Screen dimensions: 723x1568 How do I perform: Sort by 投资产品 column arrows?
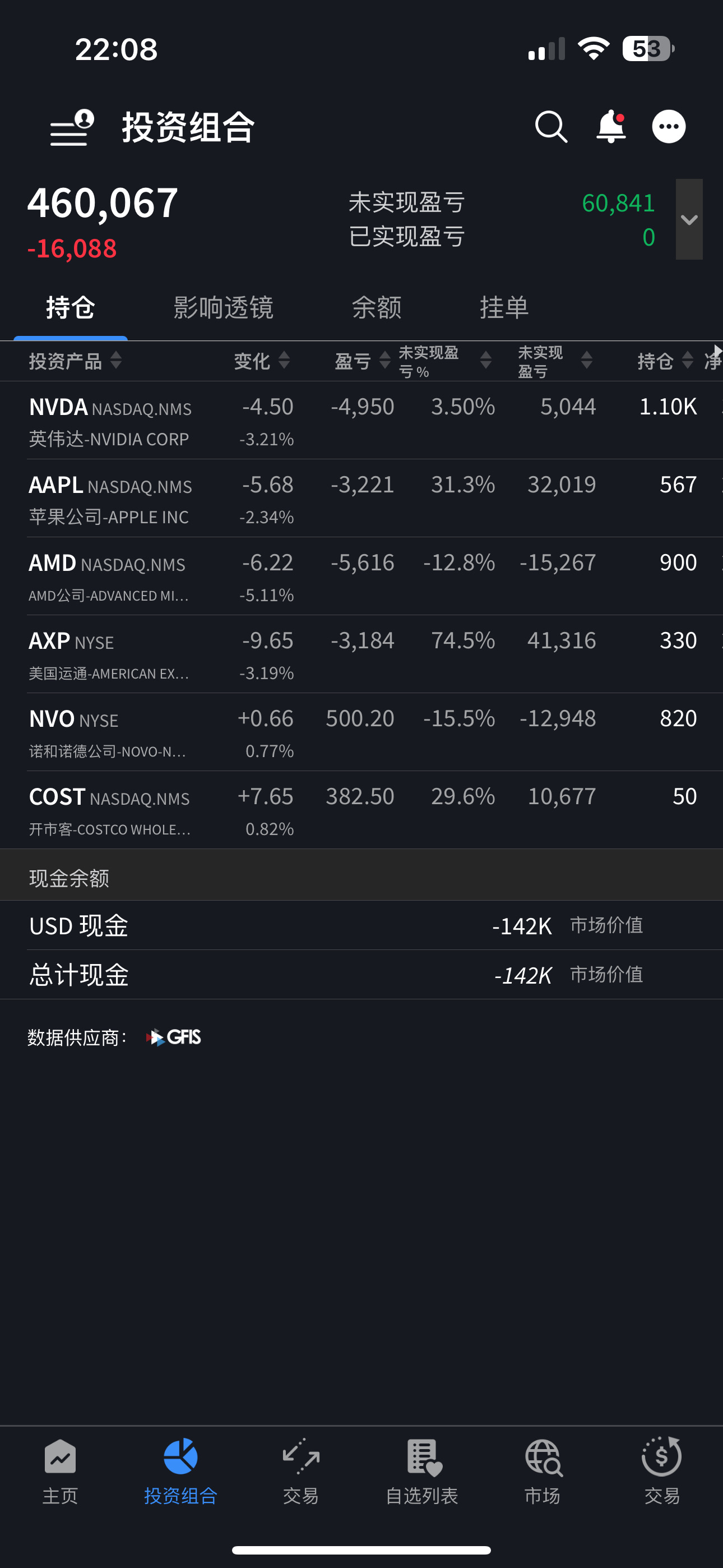click(115, 361)
